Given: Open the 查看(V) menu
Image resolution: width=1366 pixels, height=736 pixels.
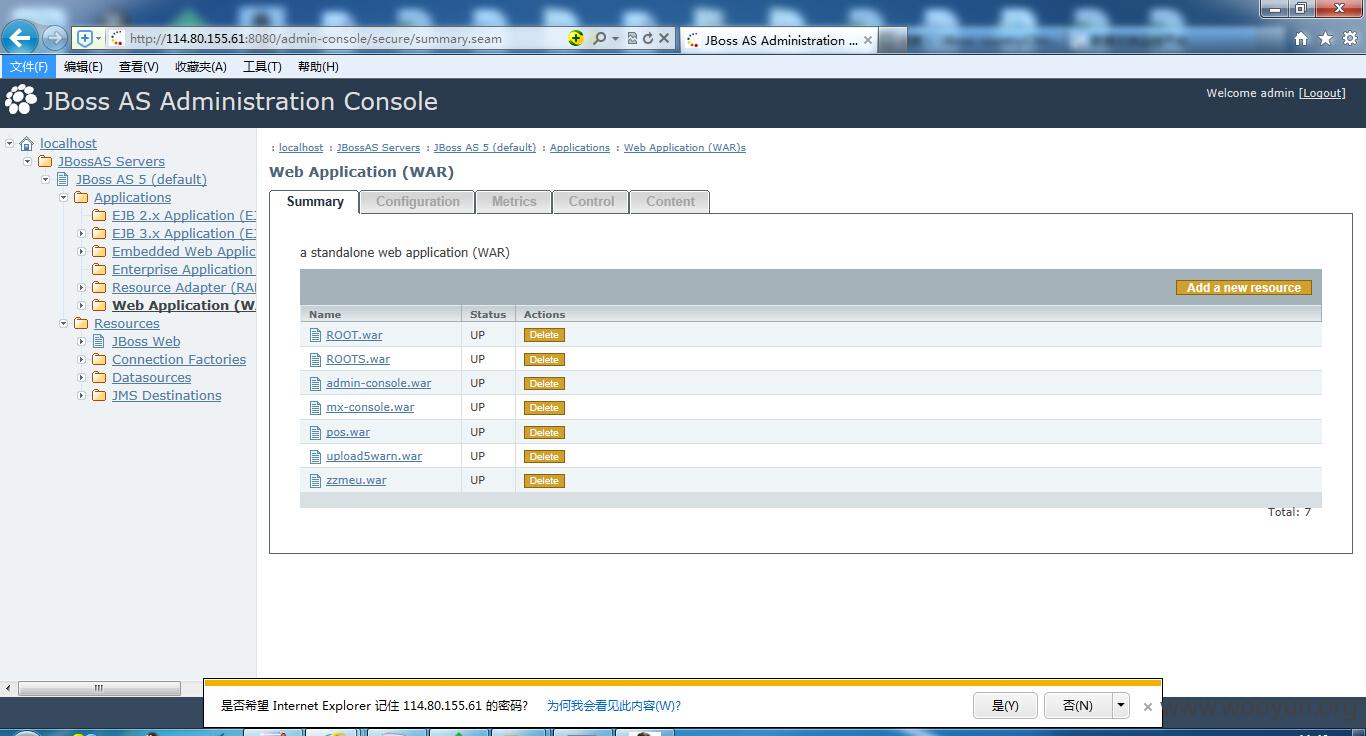Looking at the screenshot, I should pos(138,67).
